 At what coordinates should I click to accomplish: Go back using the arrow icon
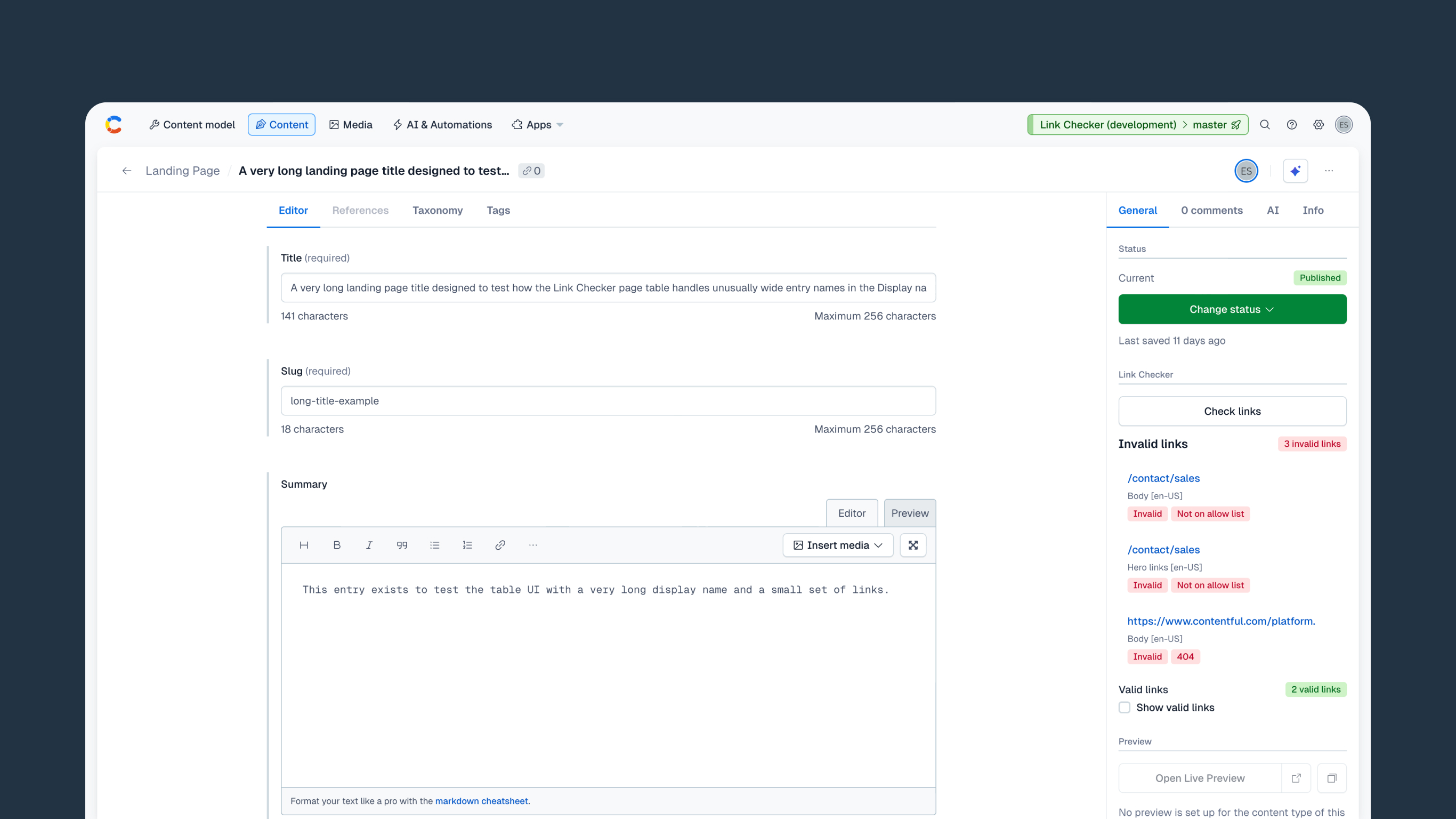(x=127, y=171)
